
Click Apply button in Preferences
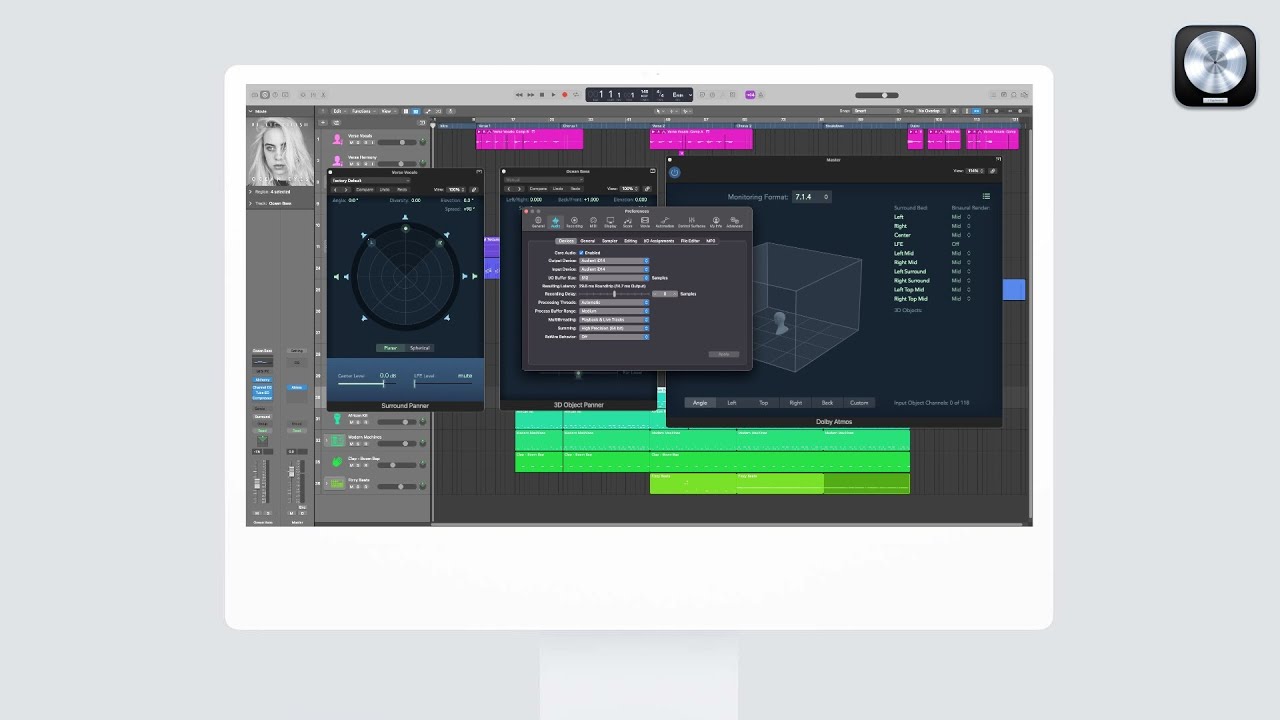tap(724, 354)
